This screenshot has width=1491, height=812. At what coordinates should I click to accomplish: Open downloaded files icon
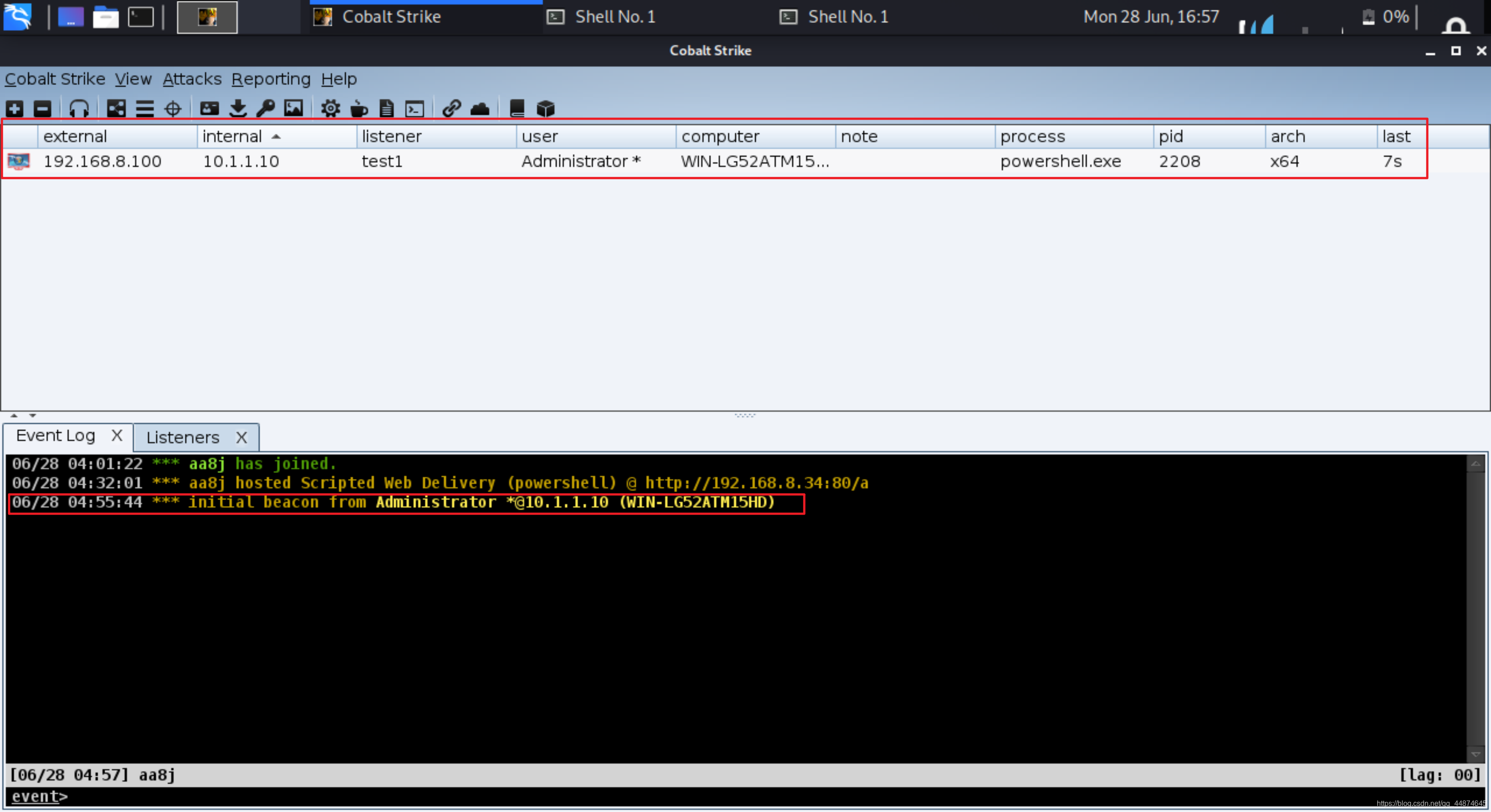point(238,108)
